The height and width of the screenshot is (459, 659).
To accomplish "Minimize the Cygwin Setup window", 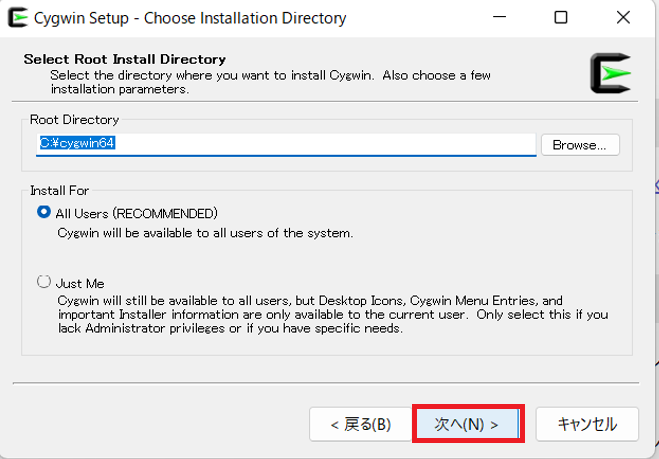I will (499, 17).
